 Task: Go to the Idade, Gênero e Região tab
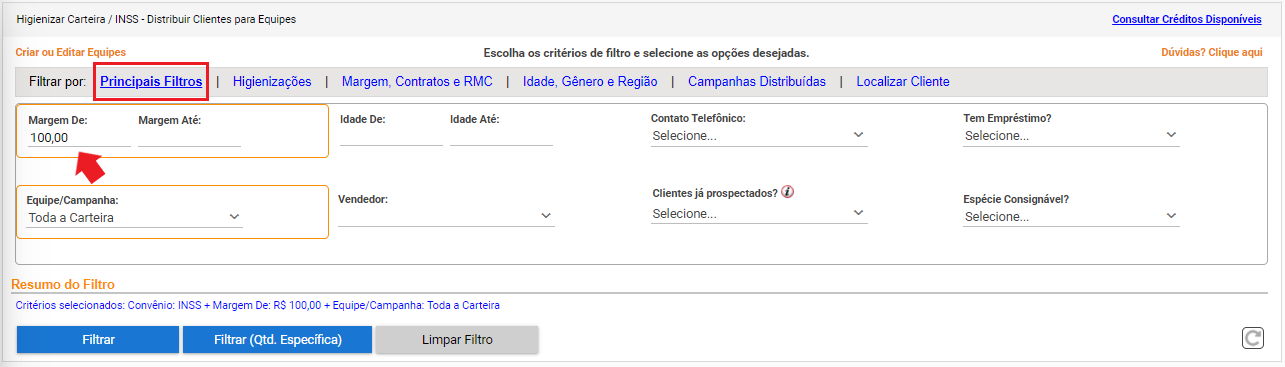pyautogui.click(x=590, y=82)
